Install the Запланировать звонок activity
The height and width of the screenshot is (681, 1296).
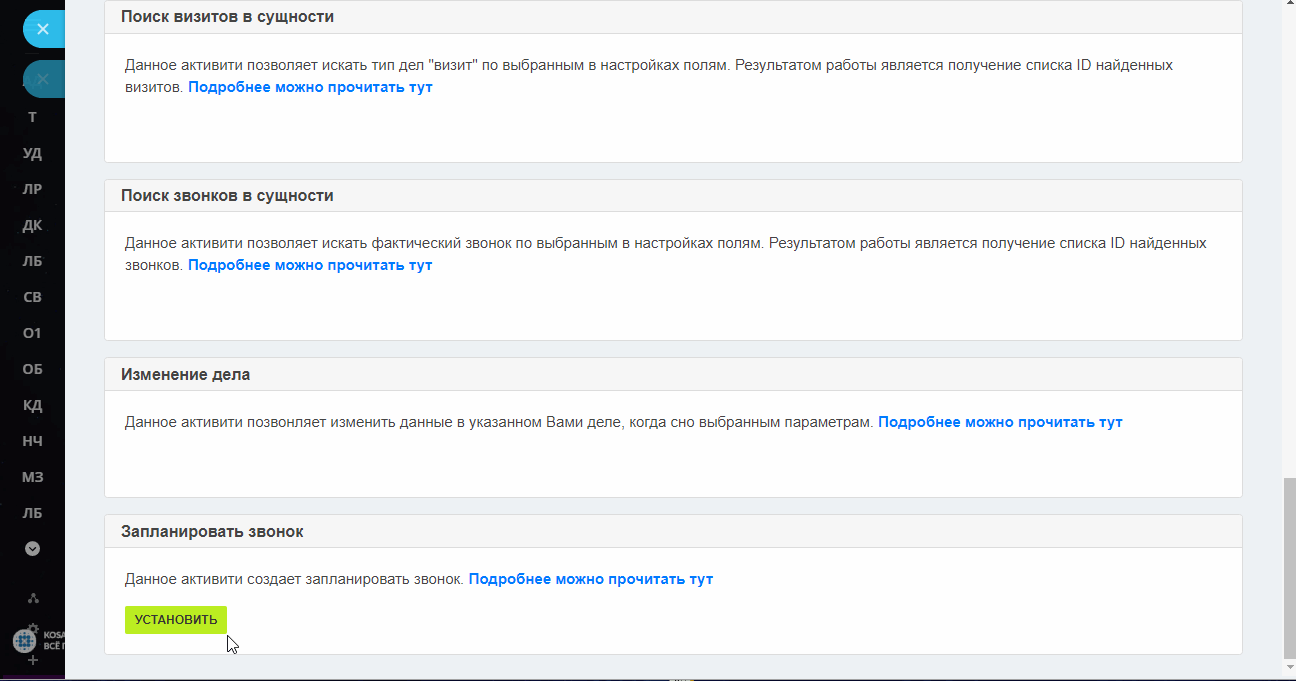point(176,619)
